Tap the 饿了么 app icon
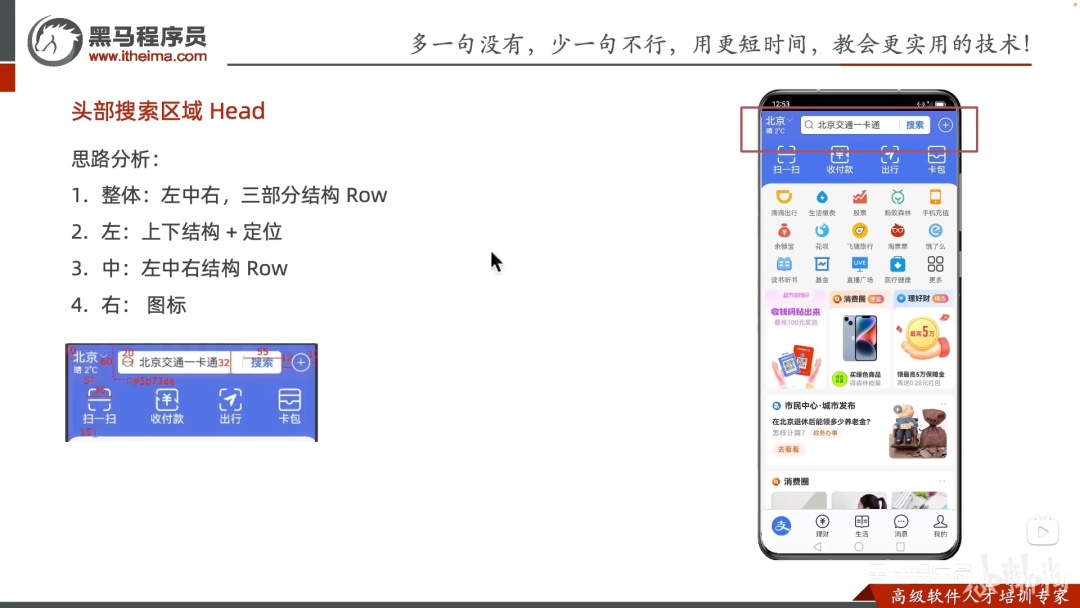Screen dimensions: 1080x608 (x=935, y=235)
